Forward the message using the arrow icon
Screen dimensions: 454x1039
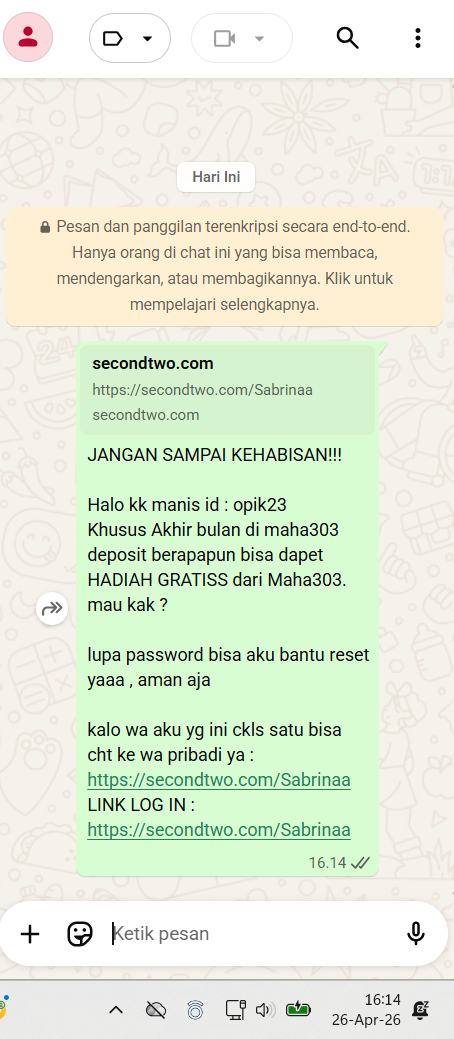[52, 608]
